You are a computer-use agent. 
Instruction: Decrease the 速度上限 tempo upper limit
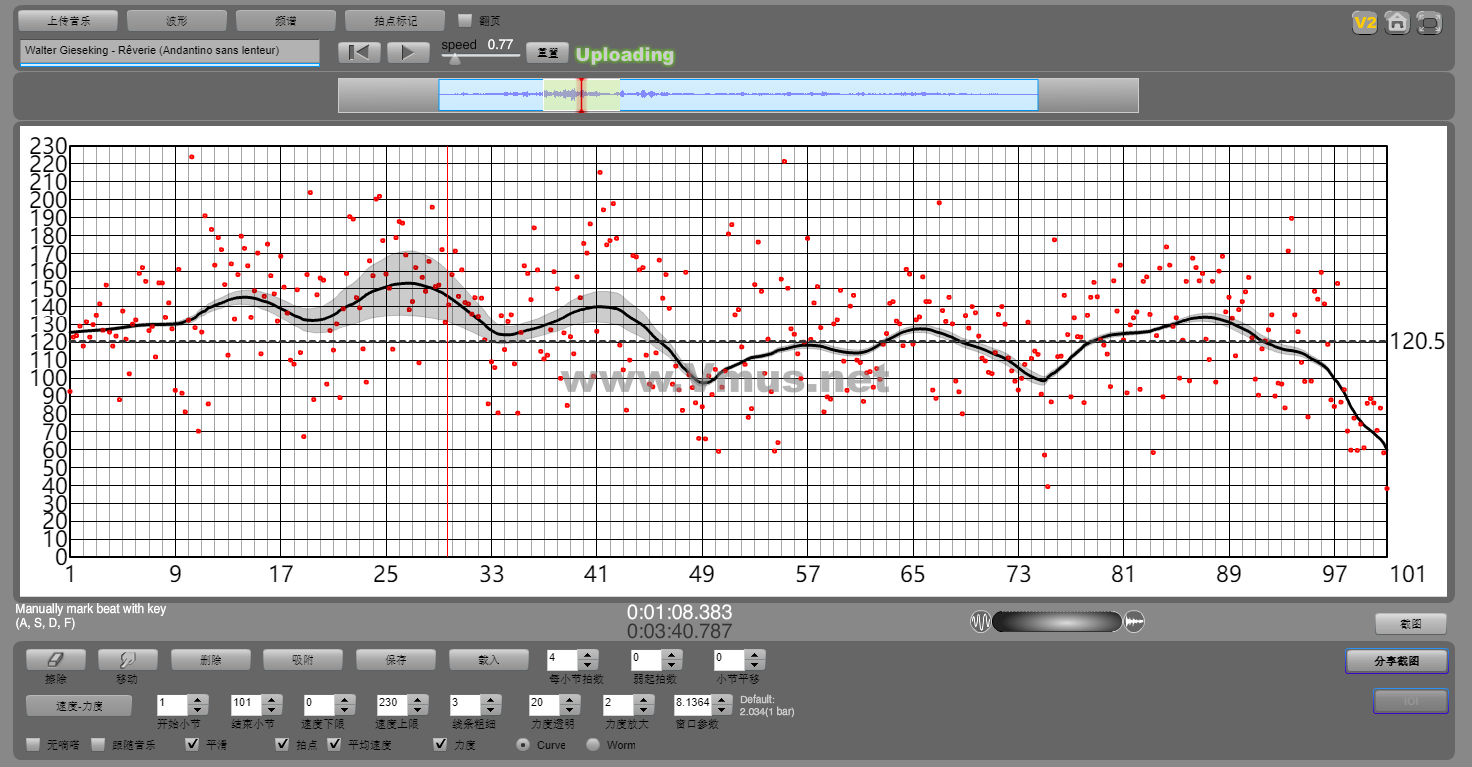point(420,709)
